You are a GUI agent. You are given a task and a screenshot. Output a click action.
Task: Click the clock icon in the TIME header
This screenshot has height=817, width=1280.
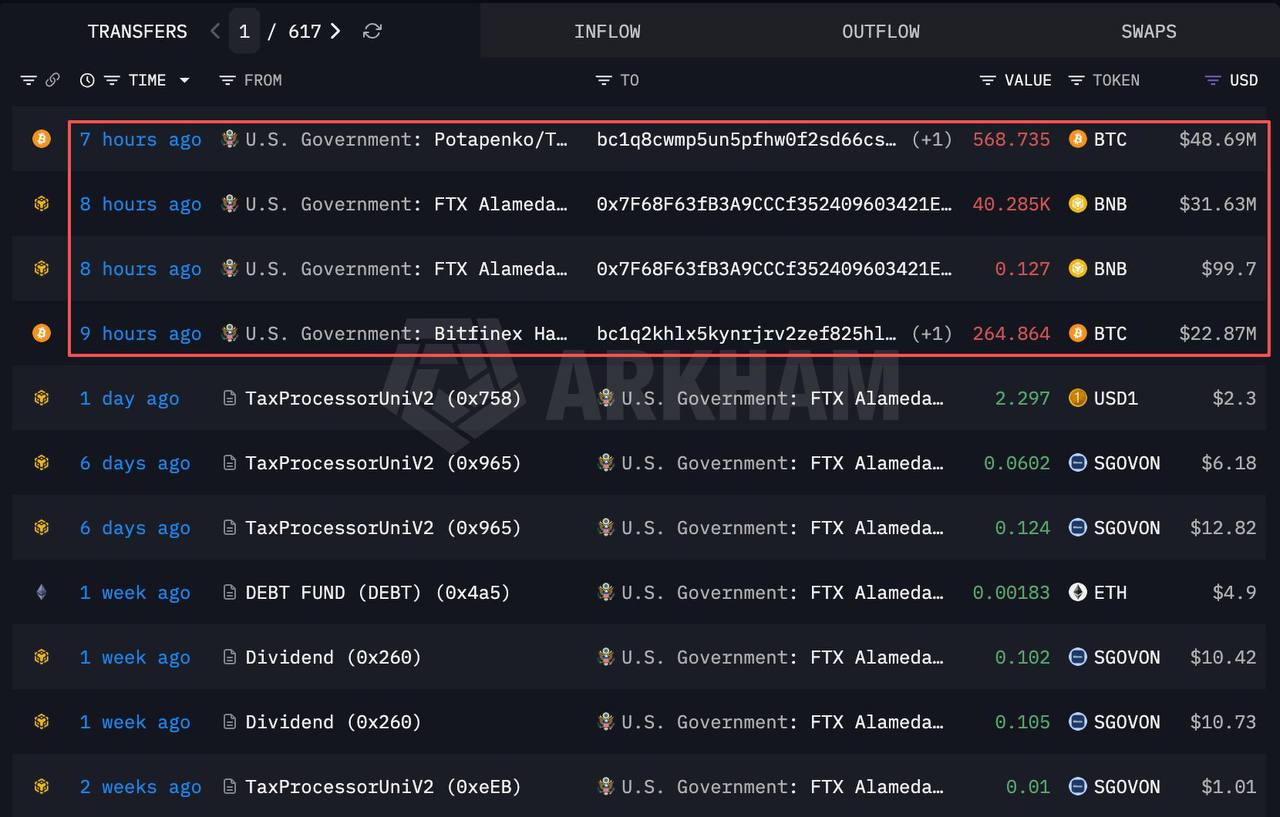tap(87, 80)
